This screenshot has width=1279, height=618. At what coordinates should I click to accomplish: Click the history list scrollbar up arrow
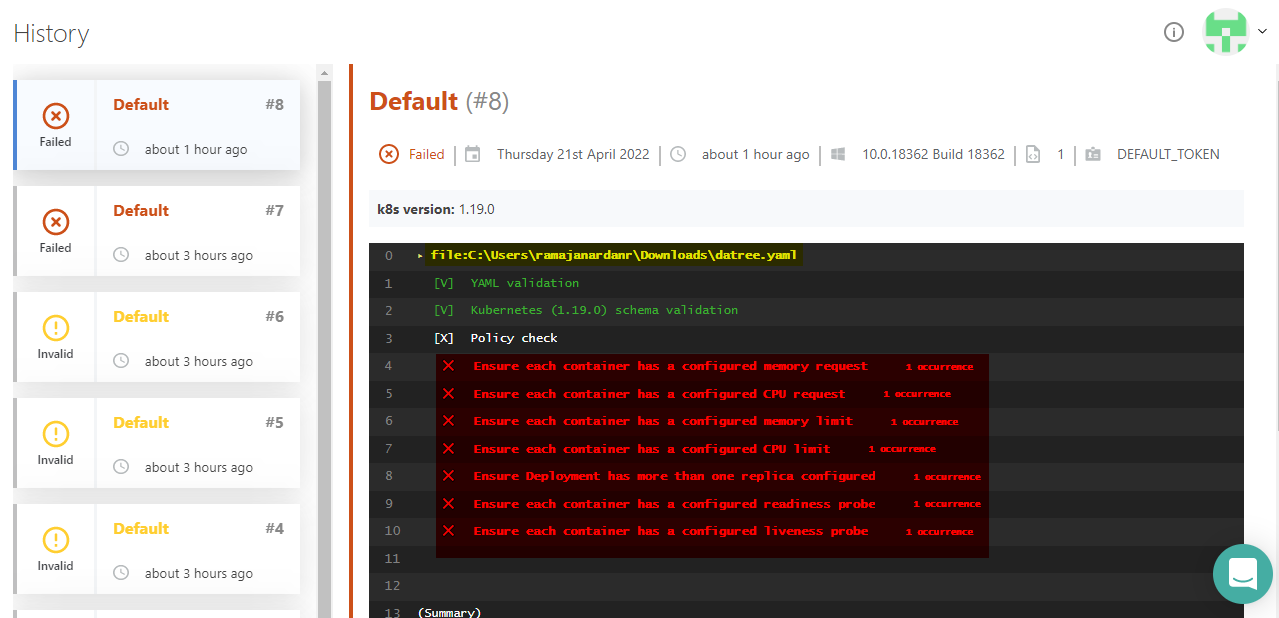(x=324, y=73)
